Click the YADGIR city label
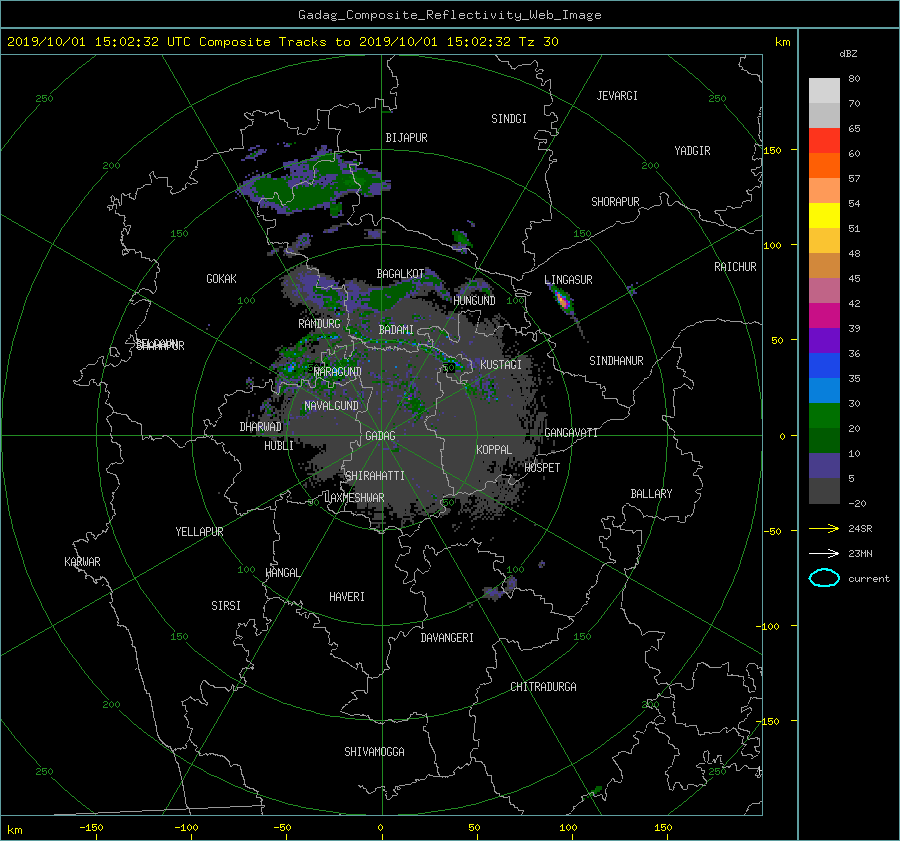900x841 pixels. click(692, 151)
